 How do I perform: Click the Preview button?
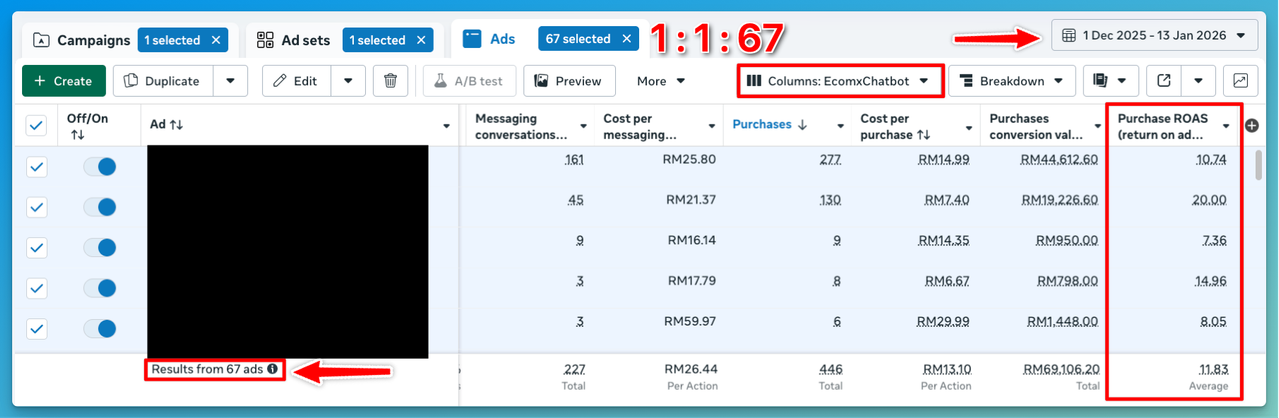tap(568, 81)
